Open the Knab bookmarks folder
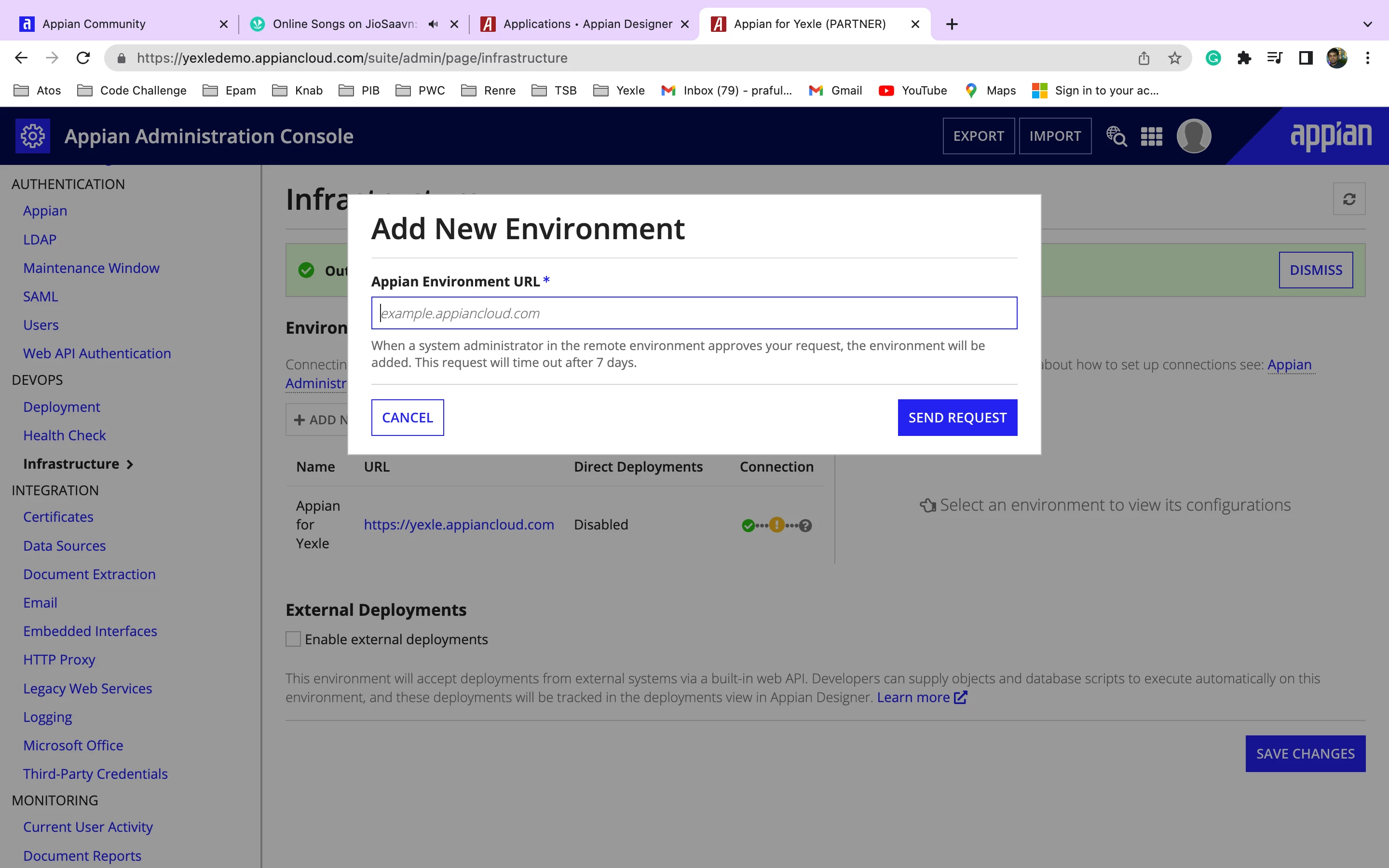Screen dimensions: 1389x868 point(297,91)
